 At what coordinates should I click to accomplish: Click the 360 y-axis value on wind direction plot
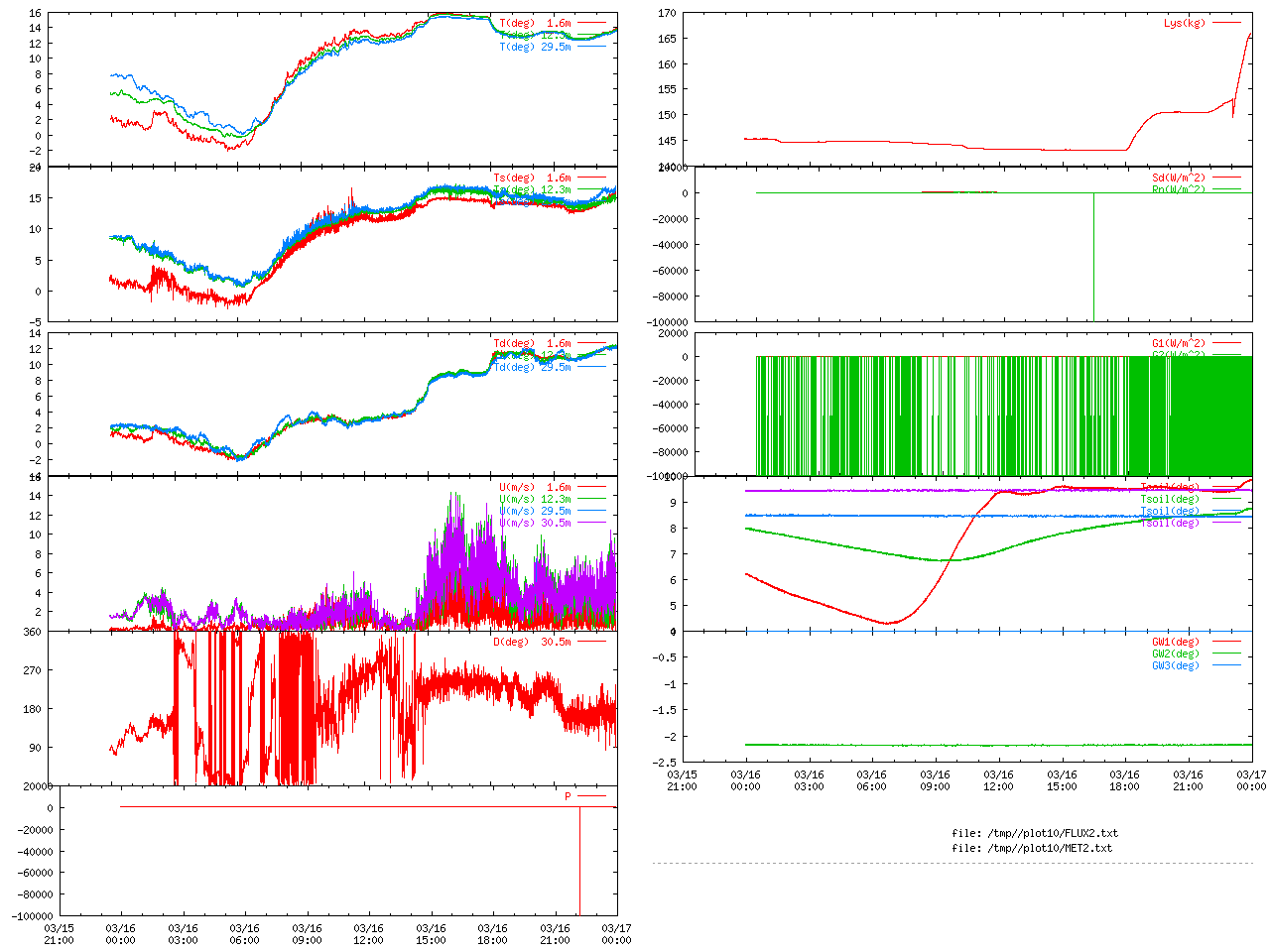[x=32, y=632]
